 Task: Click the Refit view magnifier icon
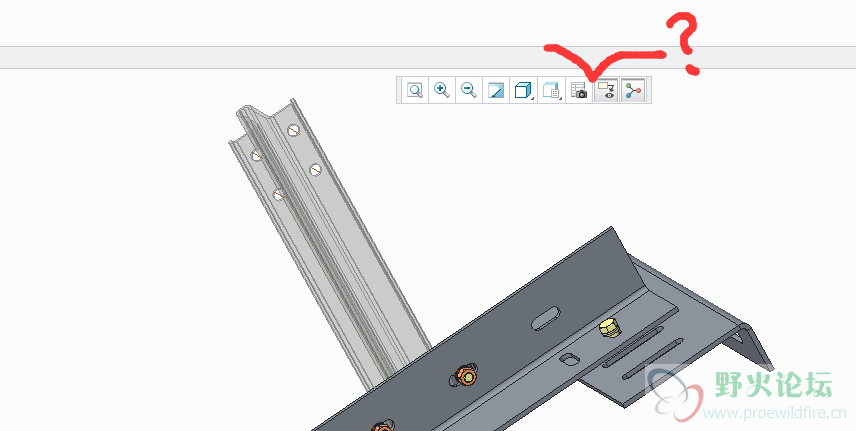coord(415,90)
